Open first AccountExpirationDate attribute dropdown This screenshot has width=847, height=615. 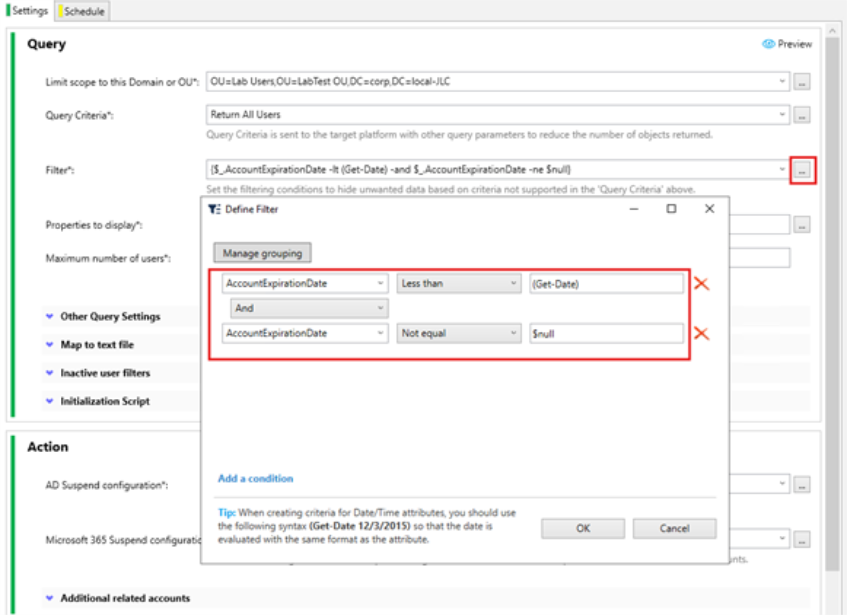(380, 283)
